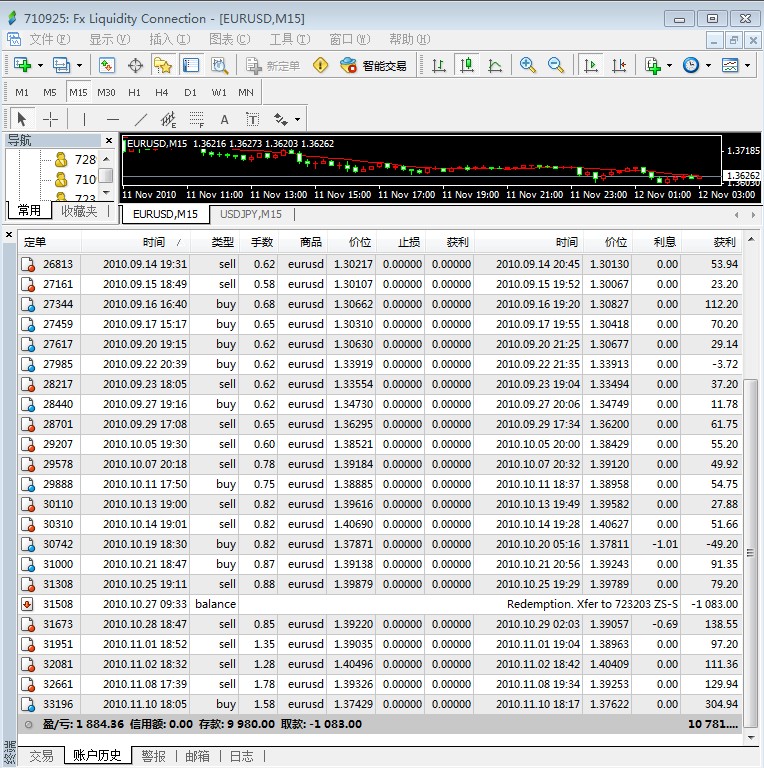Open the new chart dropdown arrow

click(x=40, y=65)
